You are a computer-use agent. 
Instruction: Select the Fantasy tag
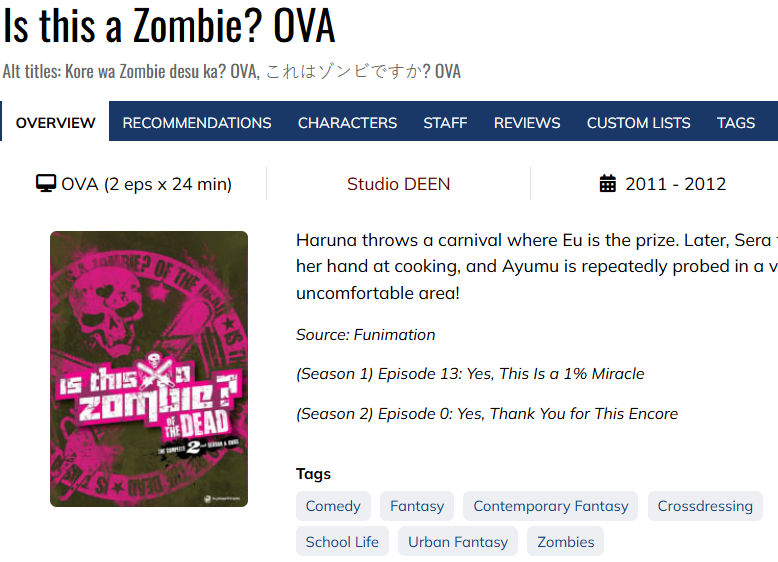point(417,506)
